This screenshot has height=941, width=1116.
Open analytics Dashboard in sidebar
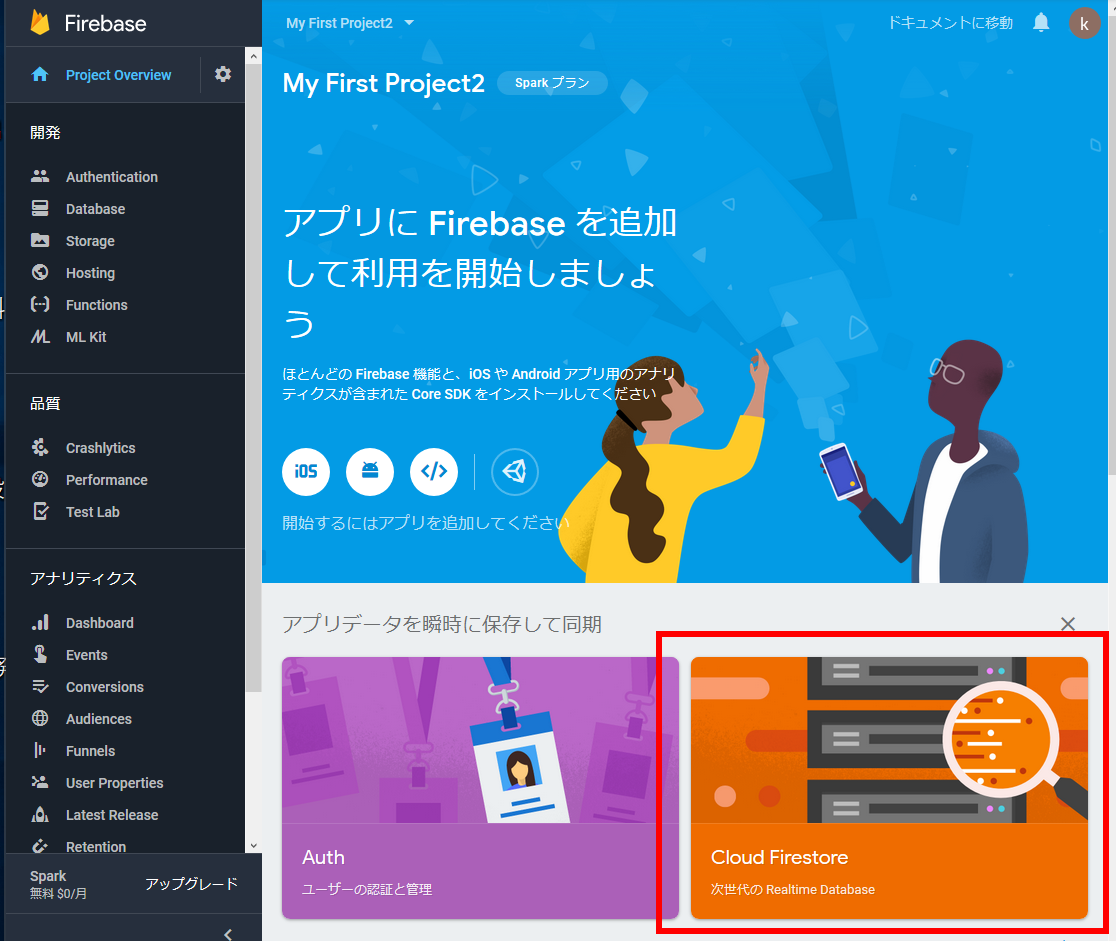tap(100, 623)
